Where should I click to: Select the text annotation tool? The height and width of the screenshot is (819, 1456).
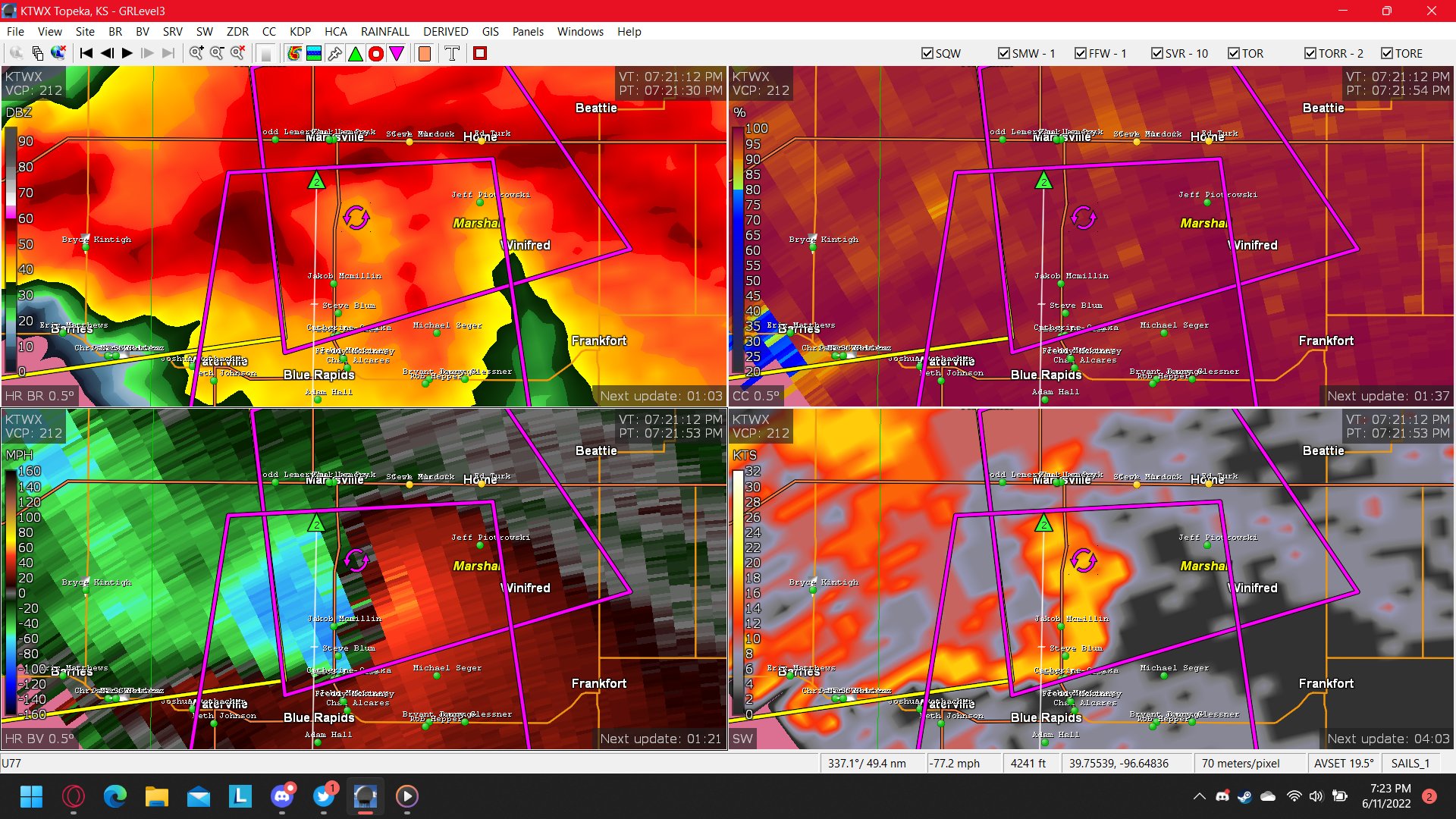[452, 53]
